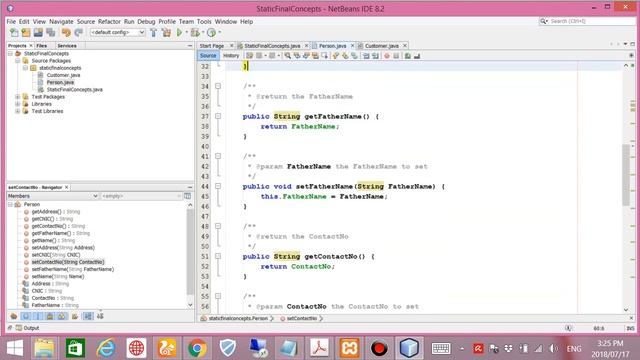The width and height of the screenshot is (640, 360).
Task: Expand the Libraries tree node
Action: 18,104
